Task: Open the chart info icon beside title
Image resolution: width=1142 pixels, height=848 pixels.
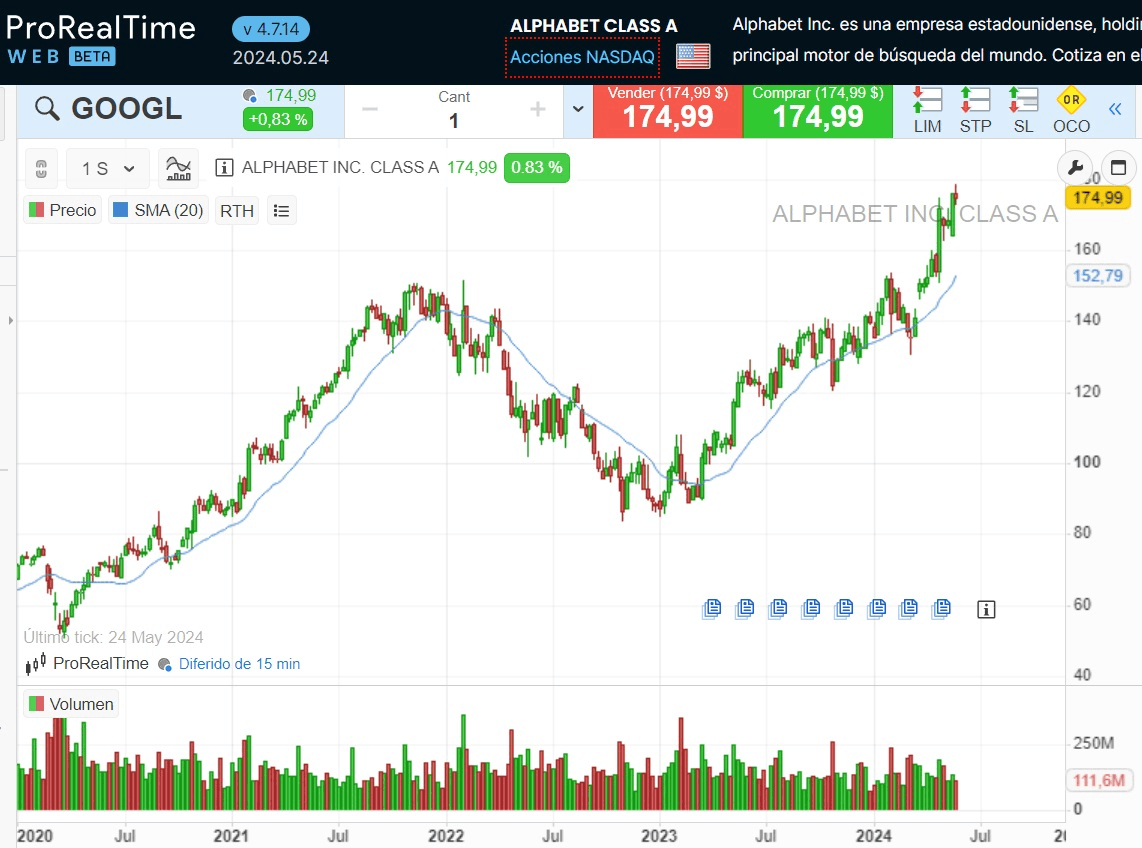Action: click(x=225, y=168)
